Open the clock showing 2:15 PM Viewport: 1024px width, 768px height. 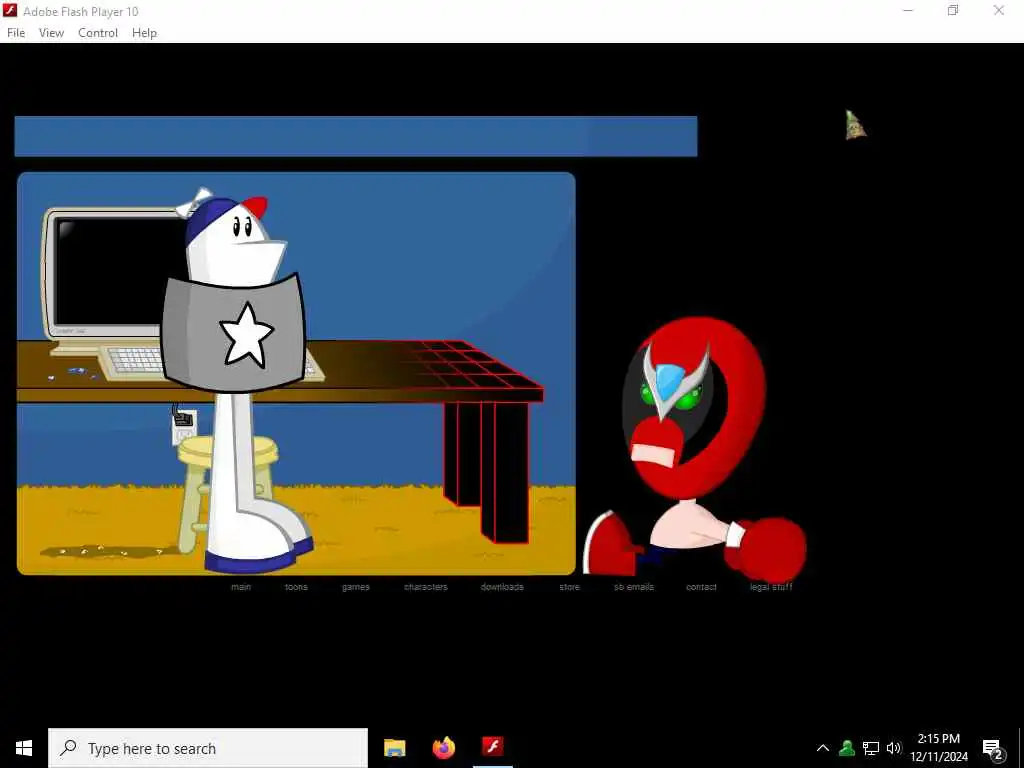coord(939,748)
